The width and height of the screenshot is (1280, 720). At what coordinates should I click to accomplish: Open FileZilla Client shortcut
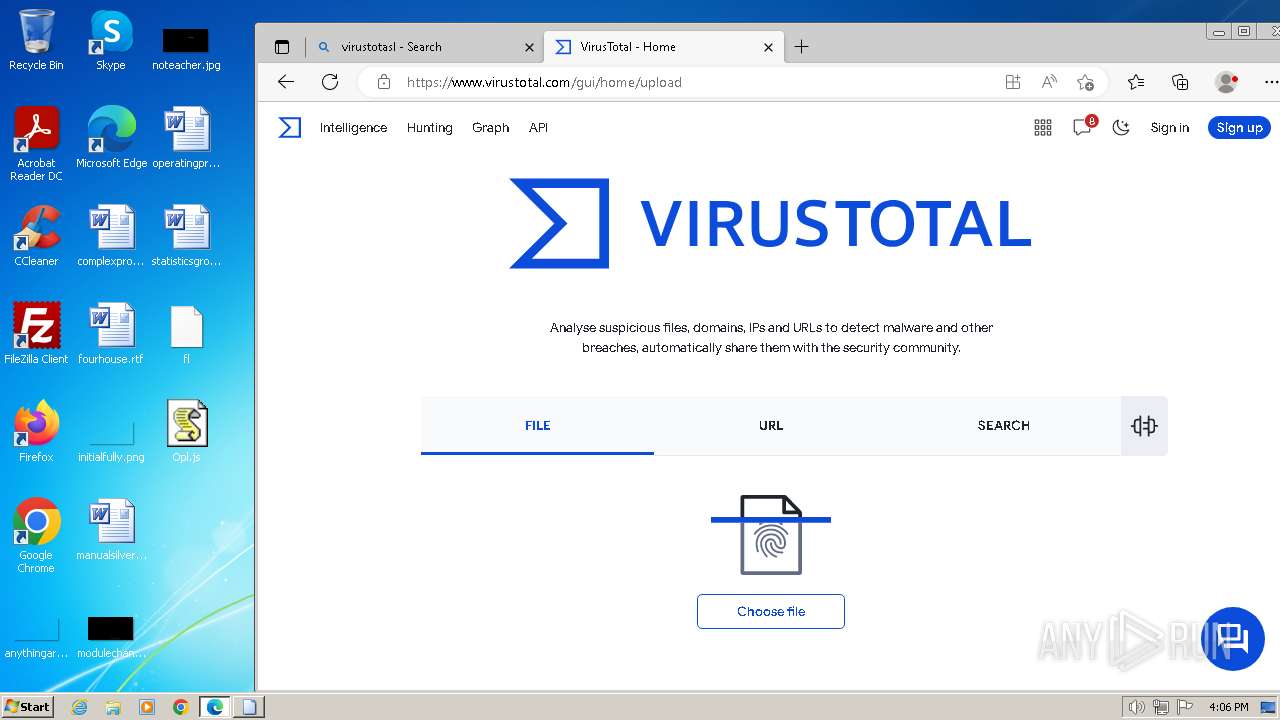pos(36,333)
